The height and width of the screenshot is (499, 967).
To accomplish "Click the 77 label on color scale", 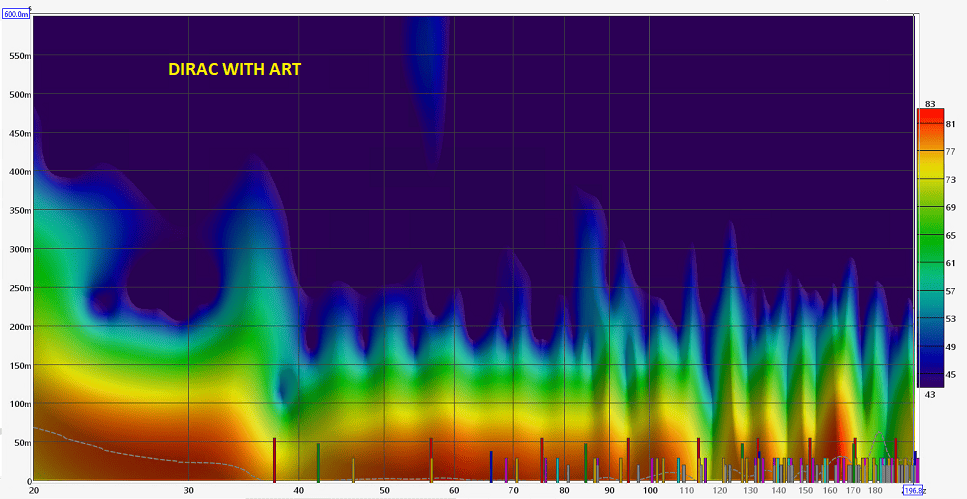I will (951, 151).
